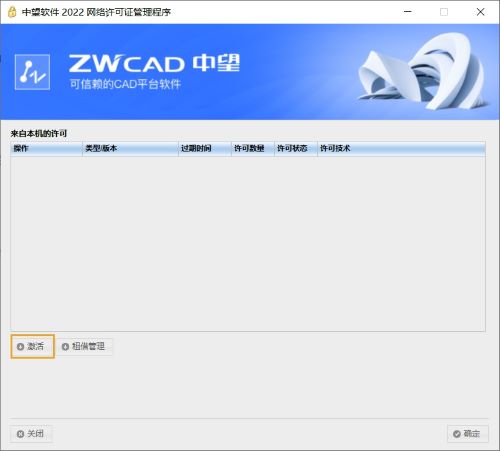Click the X icon on 关闭 button
Viewport: 500px width, 451px height.
[x=20, y=434]
